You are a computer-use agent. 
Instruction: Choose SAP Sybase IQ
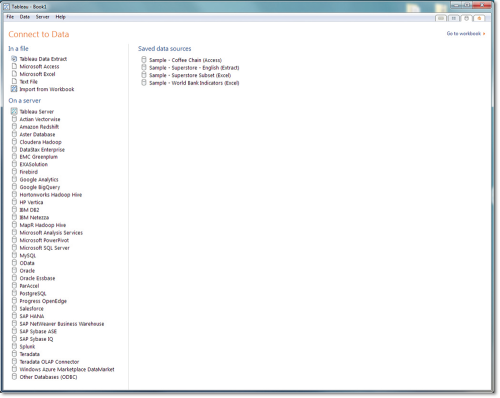tap(36, 339)
